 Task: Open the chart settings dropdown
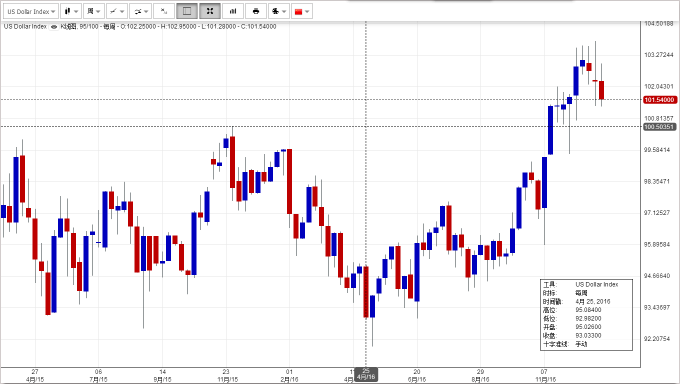278,11
